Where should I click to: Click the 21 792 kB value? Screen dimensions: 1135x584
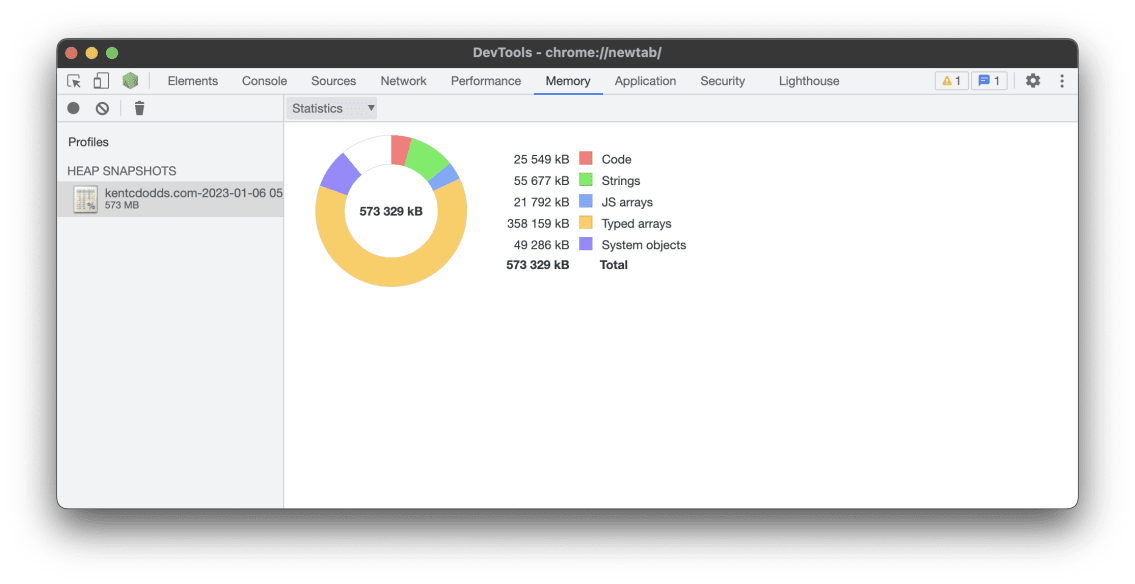coord(541,202)
